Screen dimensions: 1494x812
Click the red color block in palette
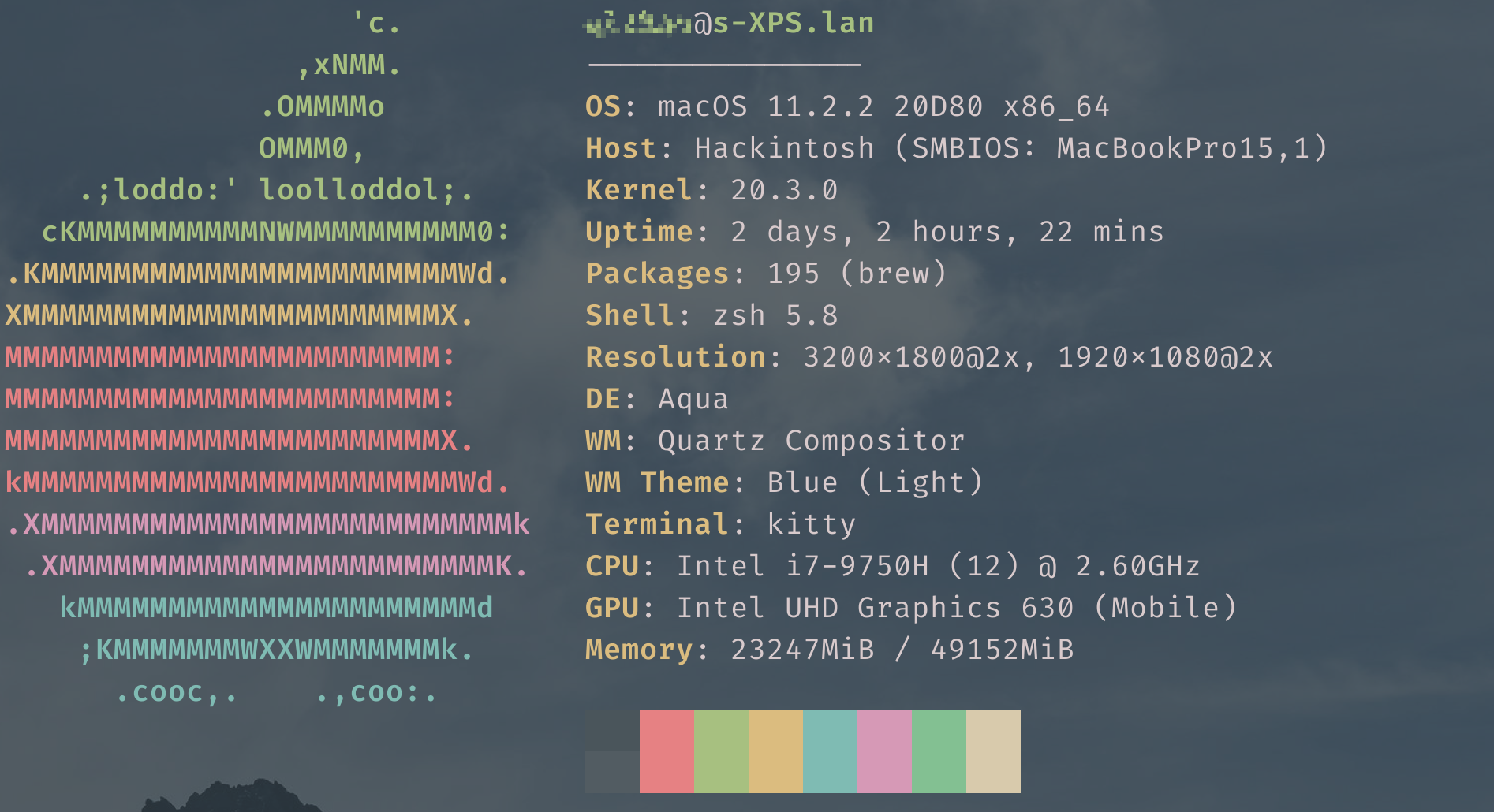[667, 751]
